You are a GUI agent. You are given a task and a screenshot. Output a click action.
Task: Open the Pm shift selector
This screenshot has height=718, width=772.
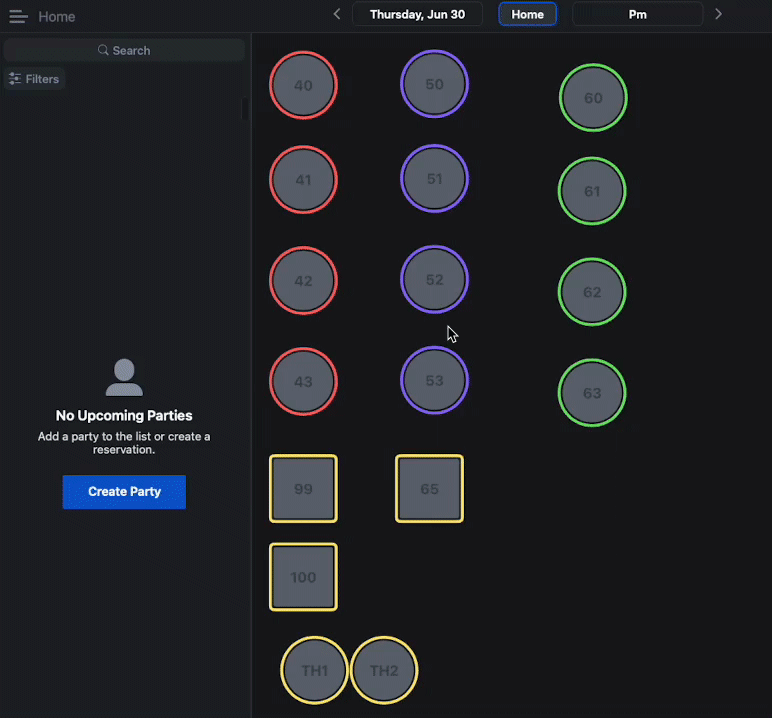click(638, 14)
